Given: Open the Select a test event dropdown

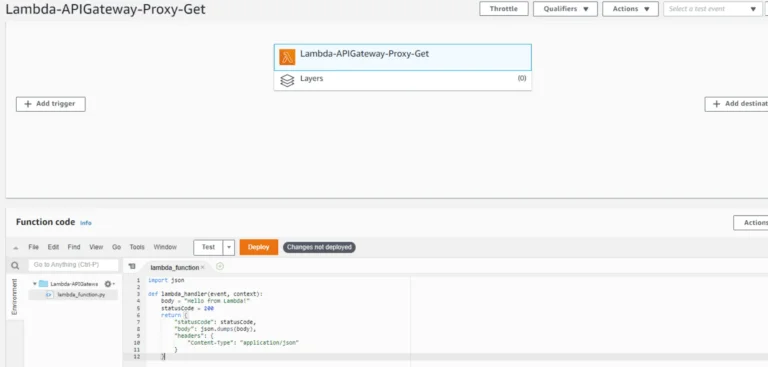Looking at the screenshot, I should click(713, 9).
